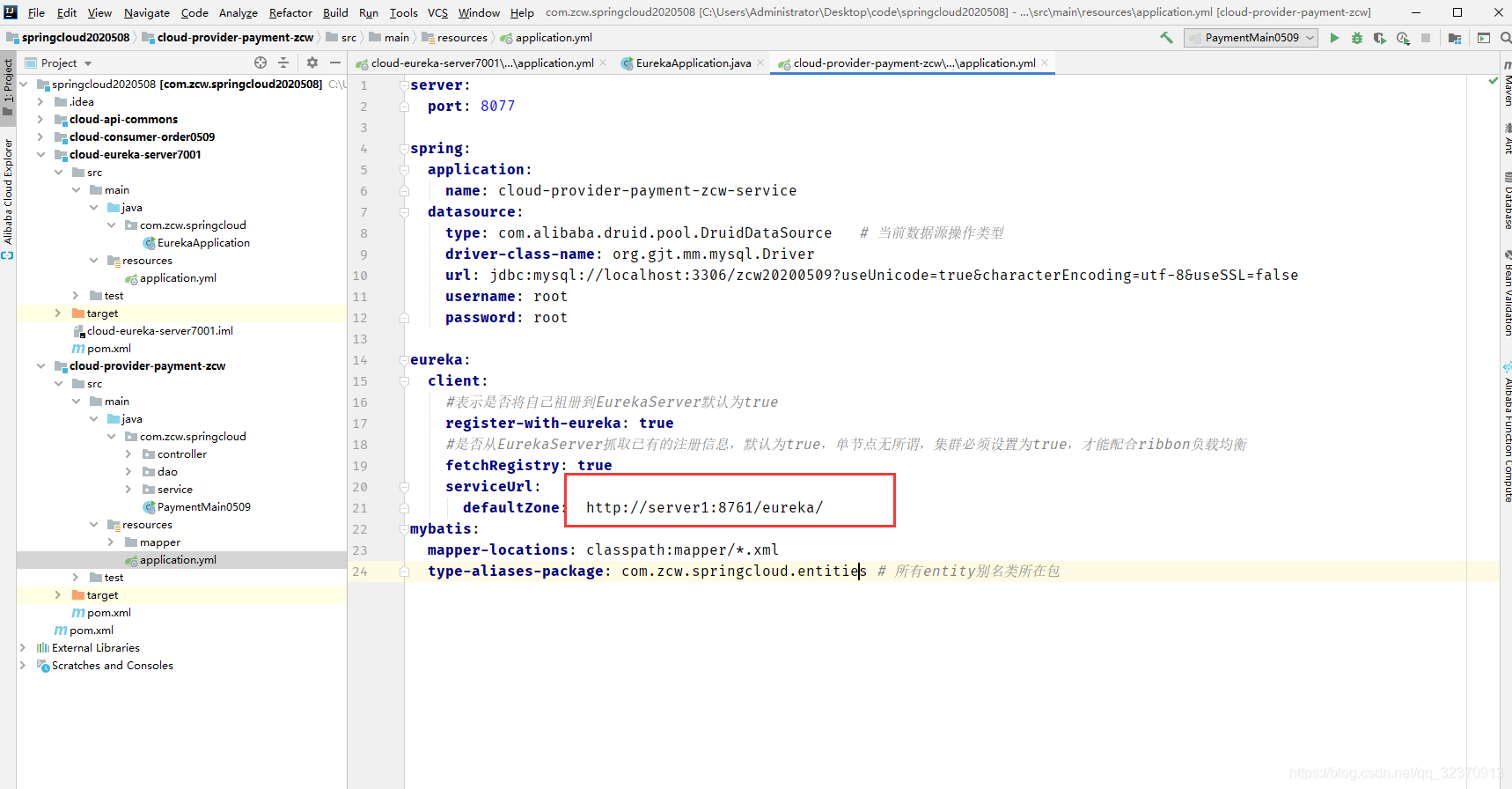Toggle fold marker at the mybatis line
The height and width of the screenshot is (789, 1512).
pos(404,529)
